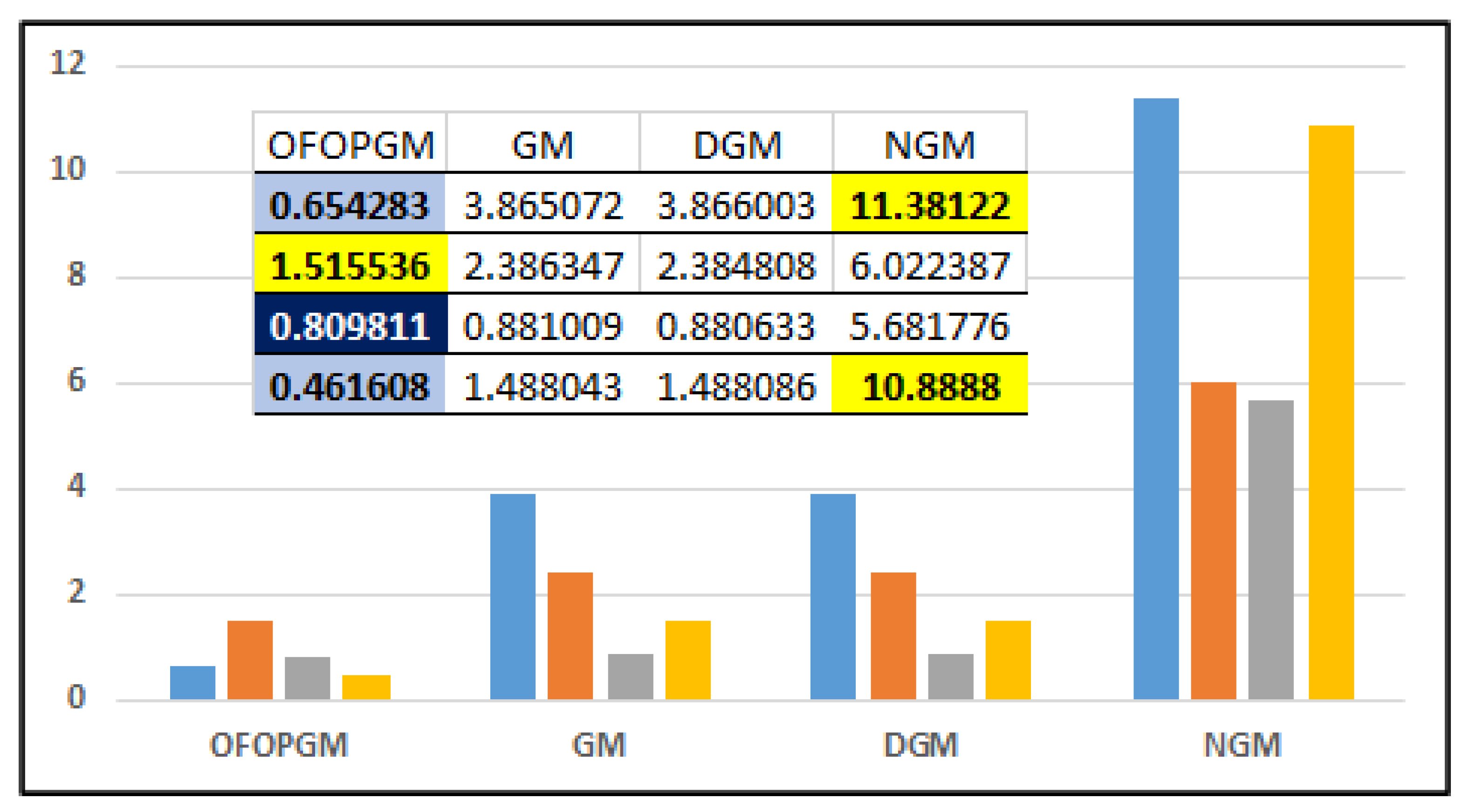
Task: Click the blue bar in DGM group
Action: click(832, 596)
